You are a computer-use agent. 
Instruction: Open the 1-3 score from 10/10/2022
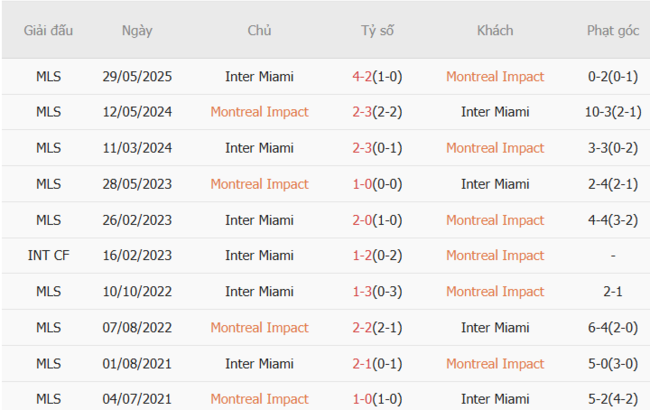click(377, 292)
